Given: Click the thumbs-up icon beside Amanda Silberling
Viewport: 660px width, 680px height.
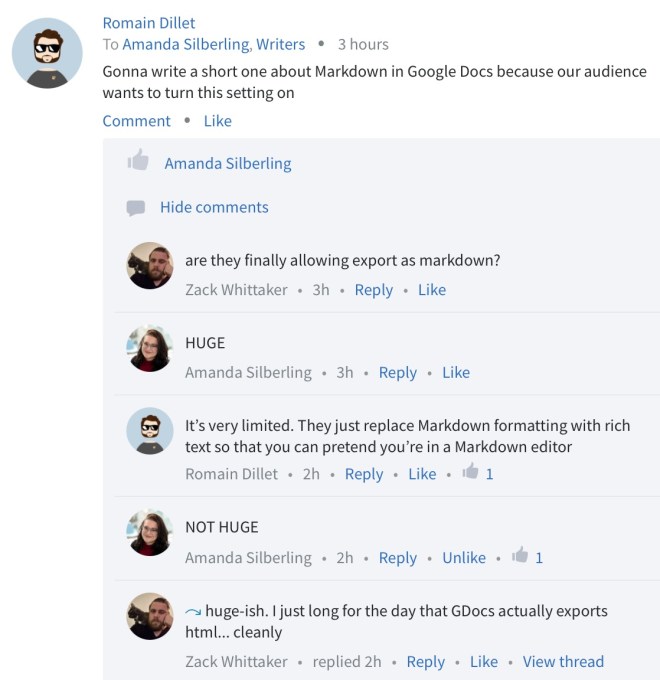Looking at the screenshot, I should [x=138, y=161].
